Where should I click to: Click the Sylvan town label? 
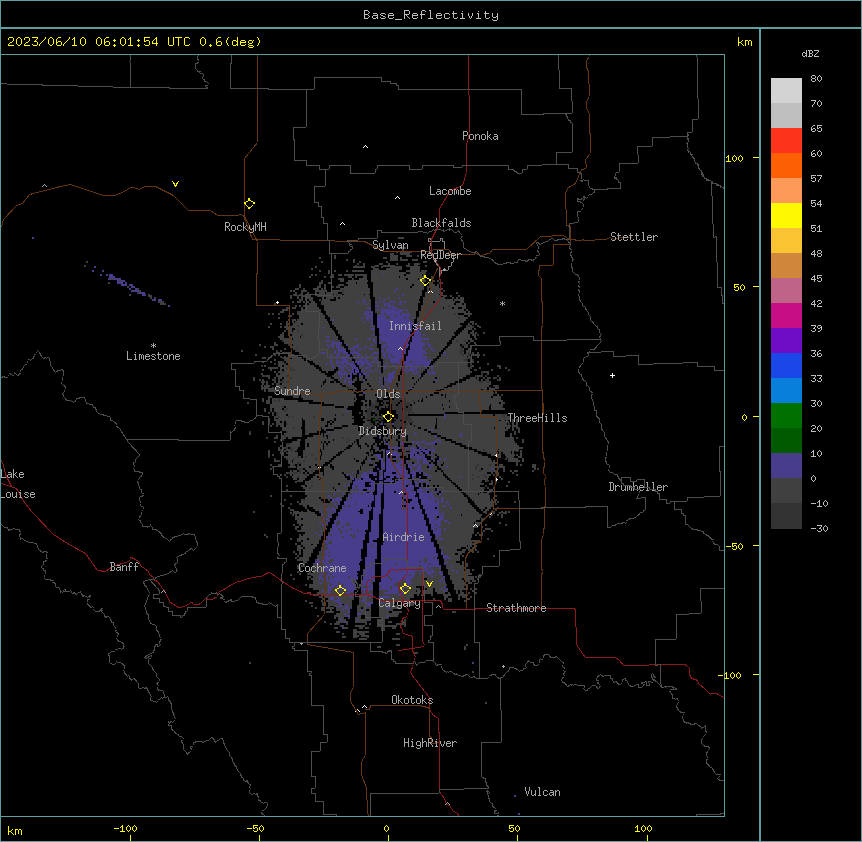pyautogui.click(x=390, y=245)
